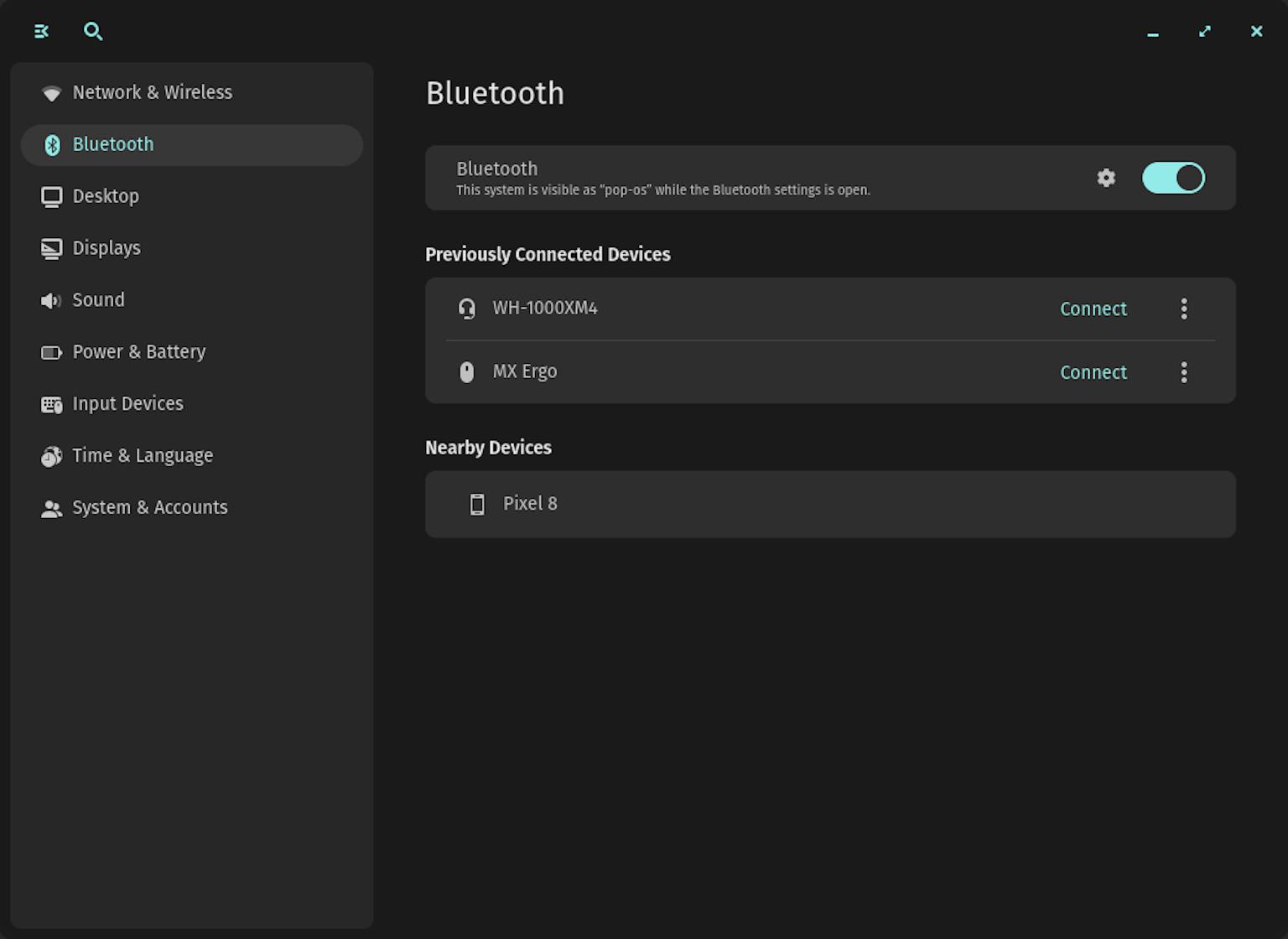Toggle Bluetooth off
The image size is (1288, 939).
pyautogui.click(x=1173, y=178)
